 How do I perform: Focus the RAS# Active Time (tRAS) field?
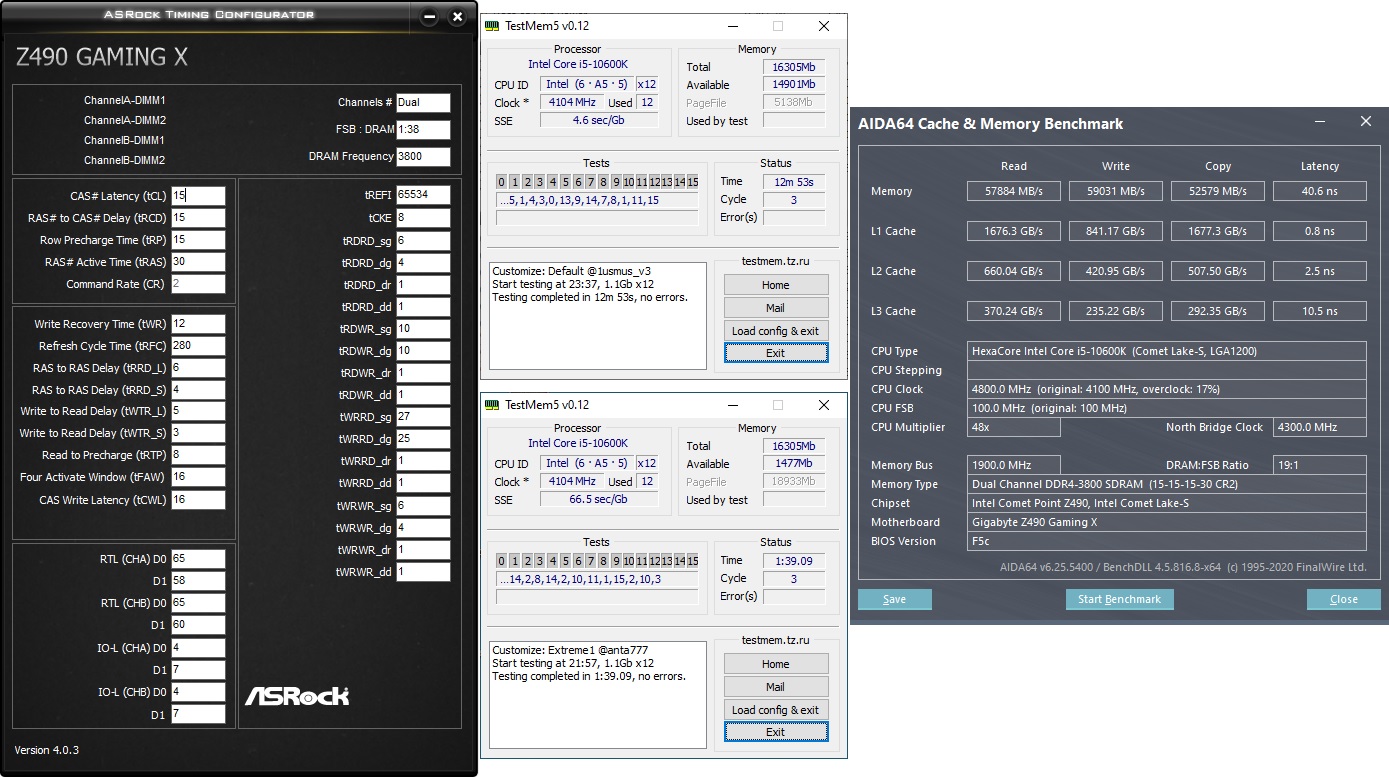(x=198, y=262)
